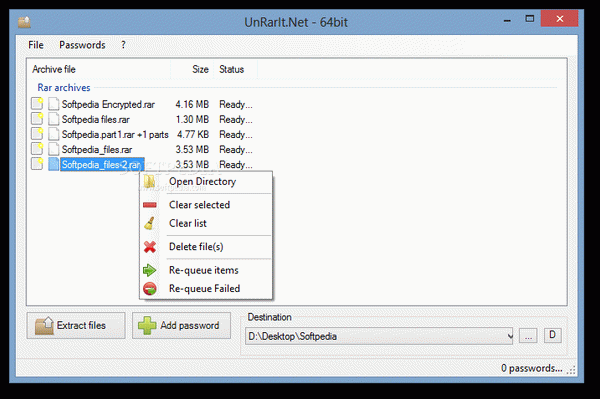Click file icon of Softpedia_files-2.rar
This screenshot has height=399, width=600.
tap(54, 164)
